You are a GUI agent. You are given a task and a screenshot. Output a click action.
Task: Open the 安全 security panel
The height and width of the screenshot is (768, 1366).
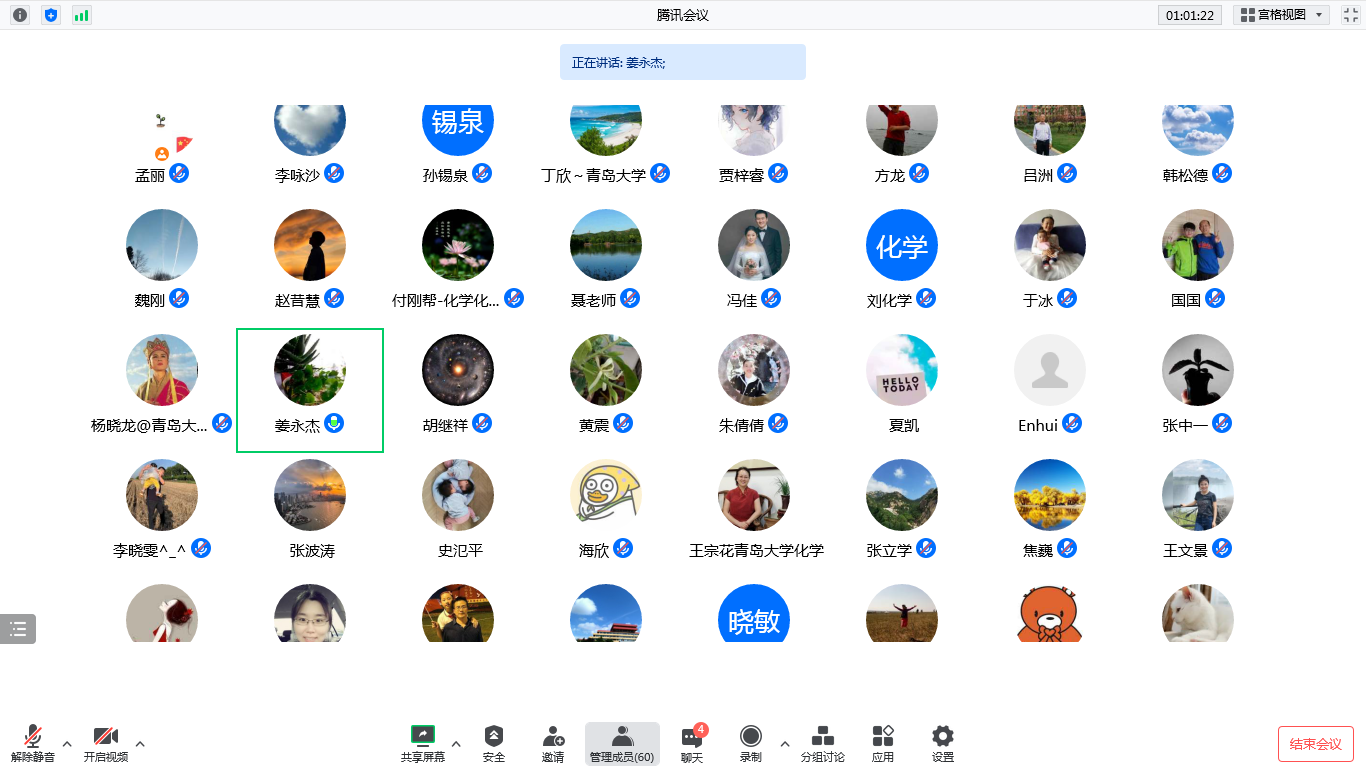[x=494, y=744]
